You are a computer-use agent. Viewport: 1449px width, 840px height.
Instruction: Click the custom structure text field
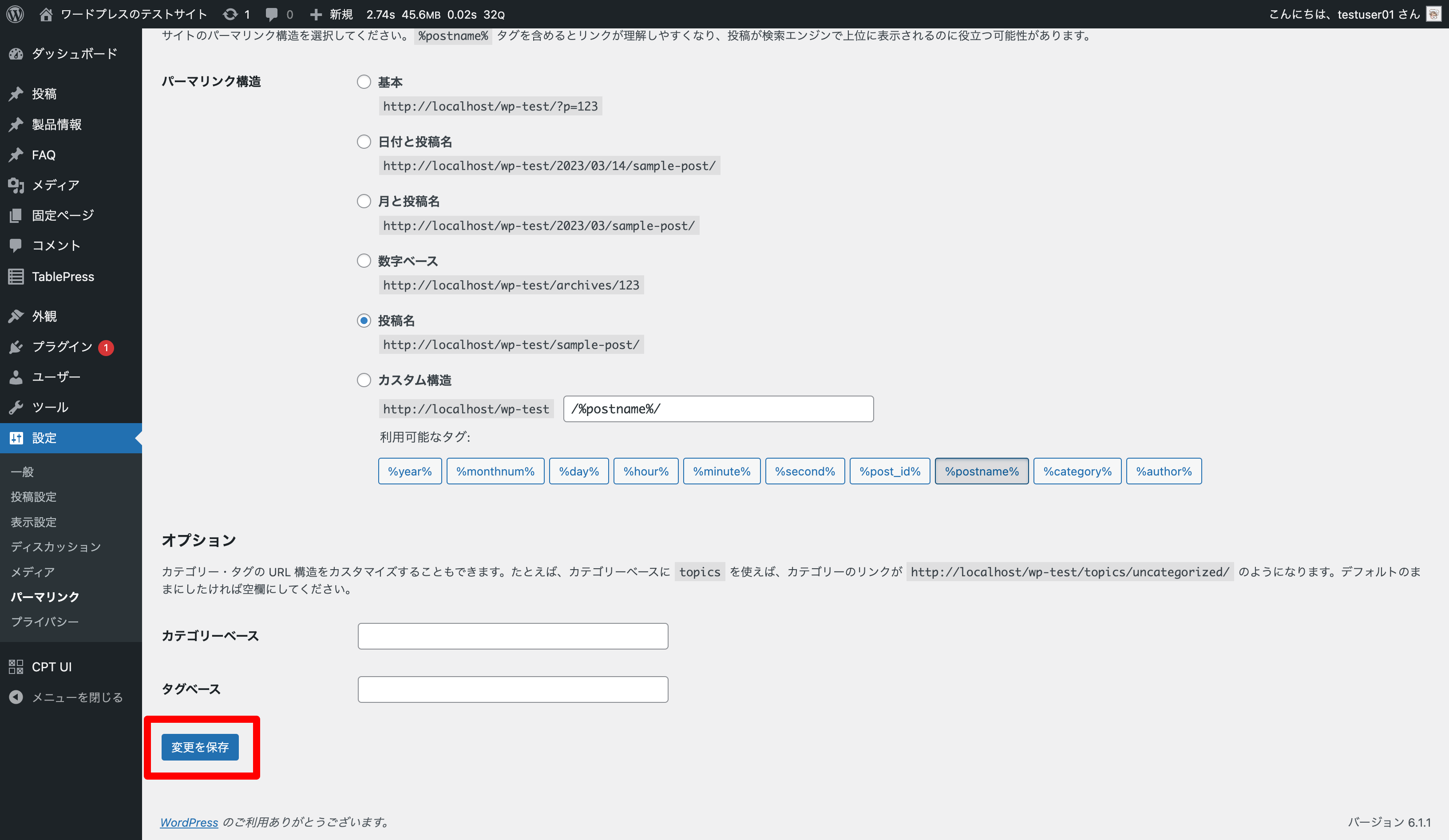pyautogui.click(x=719, y=409)
